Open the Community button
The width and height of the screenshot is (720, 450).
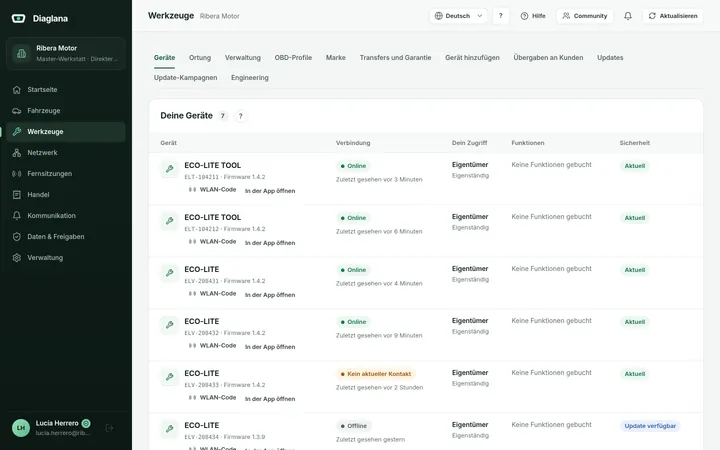pos(585,16)
